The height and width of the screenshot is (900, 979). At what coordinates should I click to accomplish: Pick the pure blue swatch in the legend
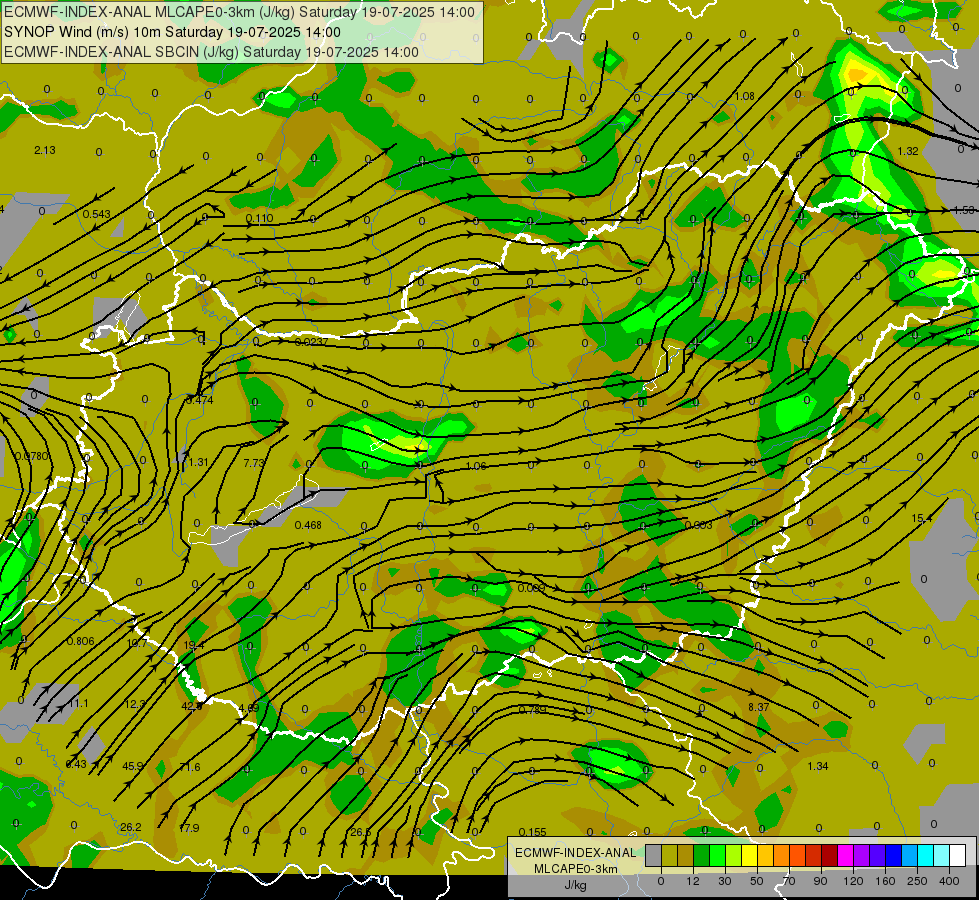coord(893,856)
